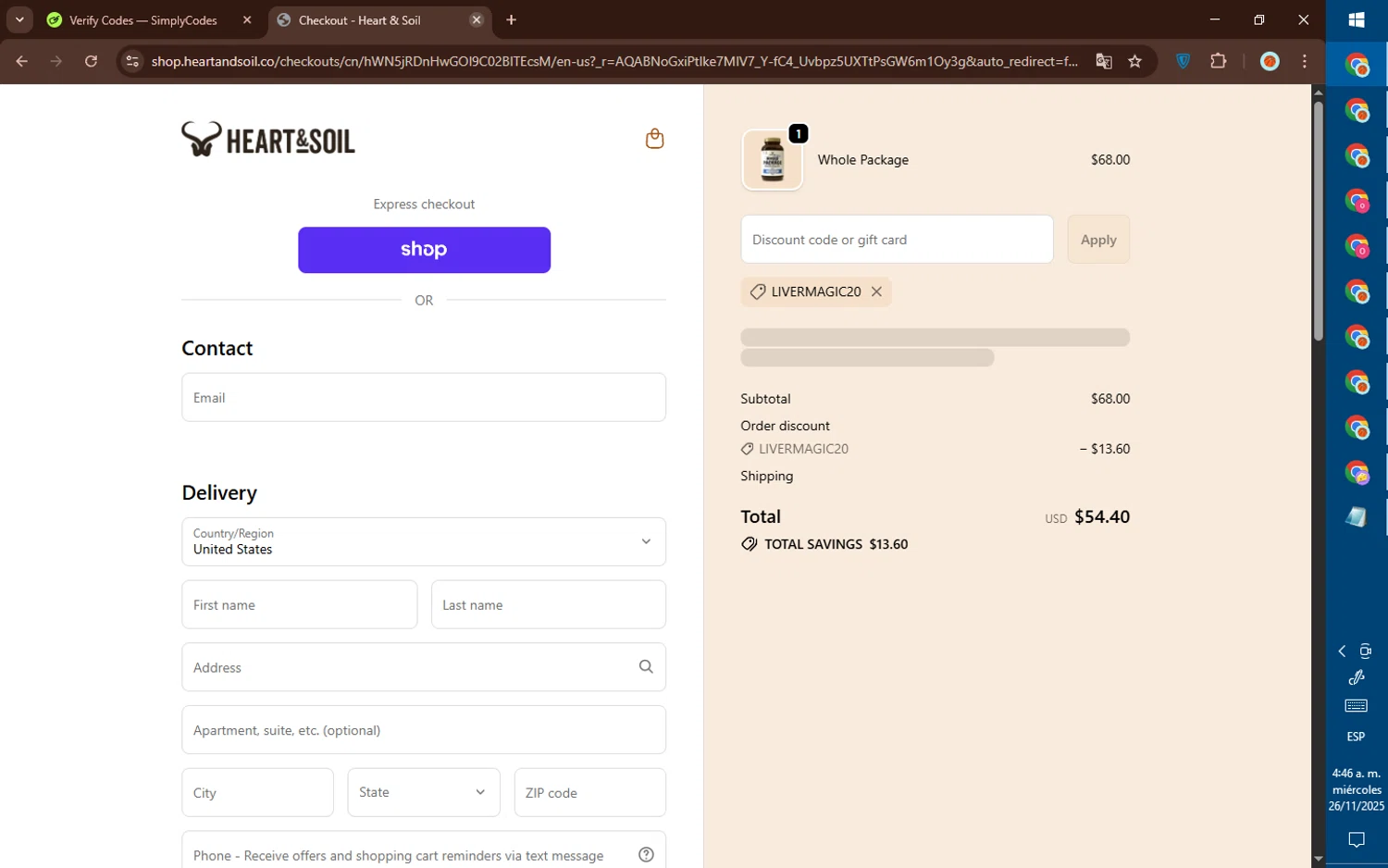This screenshot has width=1388, height=868.
Task: Click the Express checkout label
Action: [x=424, y=205]
